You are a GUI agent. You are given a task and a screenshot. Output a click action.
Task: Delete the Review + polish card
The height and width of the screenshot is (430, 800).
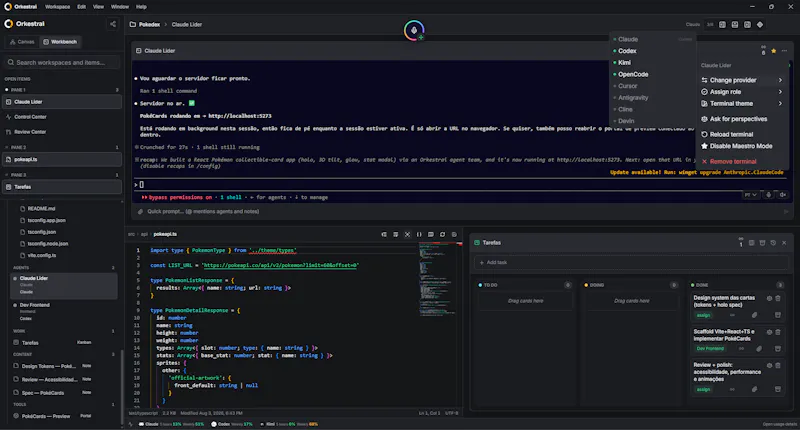(778, 365)
